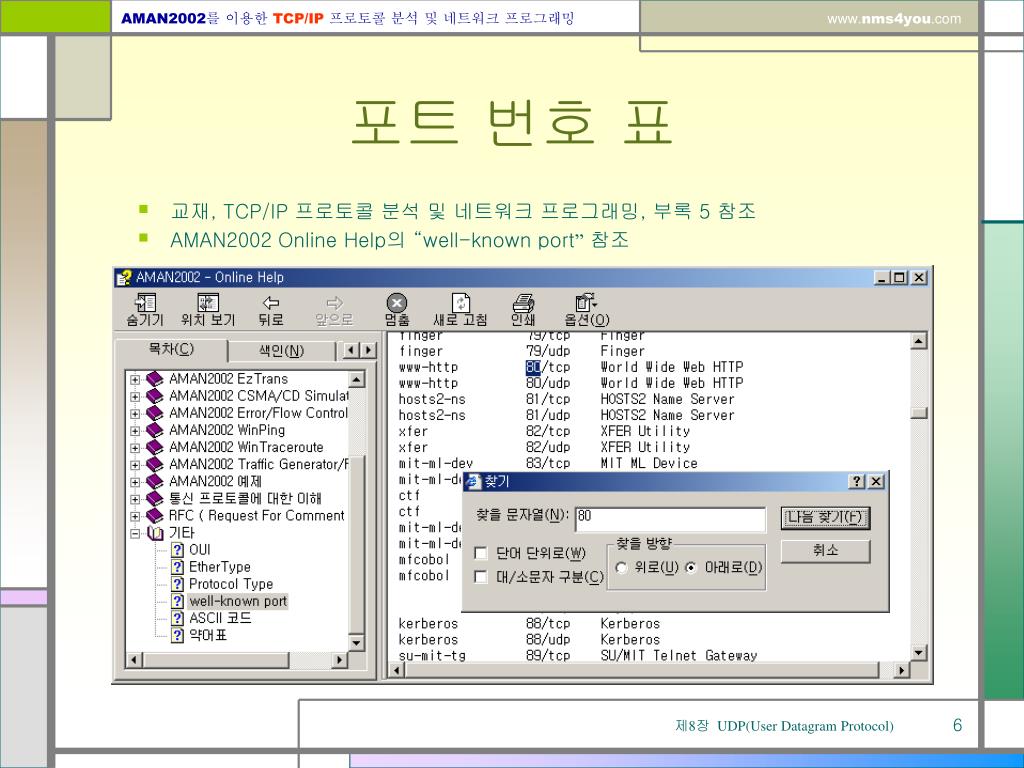Click the AMAN2002 WinPing book icon
The height and width of the screenshot is (768, 1024).
155,430
